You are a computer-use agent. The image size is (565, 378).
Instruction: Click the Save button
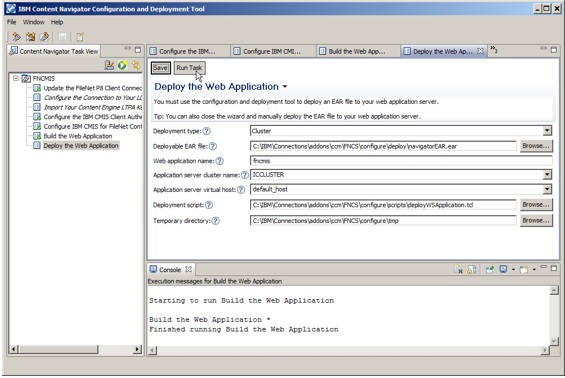click(x=160, y=68)
